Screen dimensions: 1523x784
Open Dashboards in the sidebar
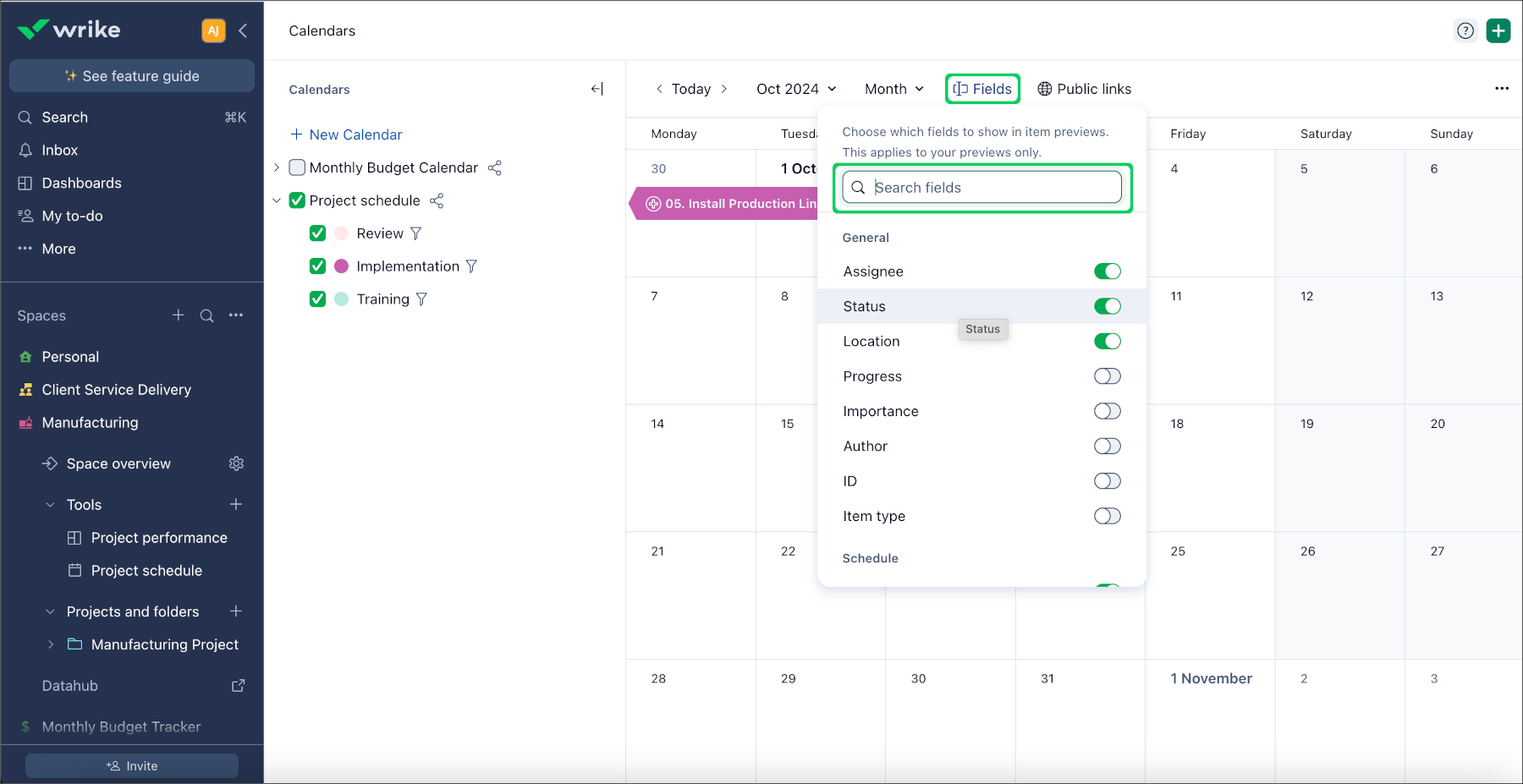tap(81, 183)
